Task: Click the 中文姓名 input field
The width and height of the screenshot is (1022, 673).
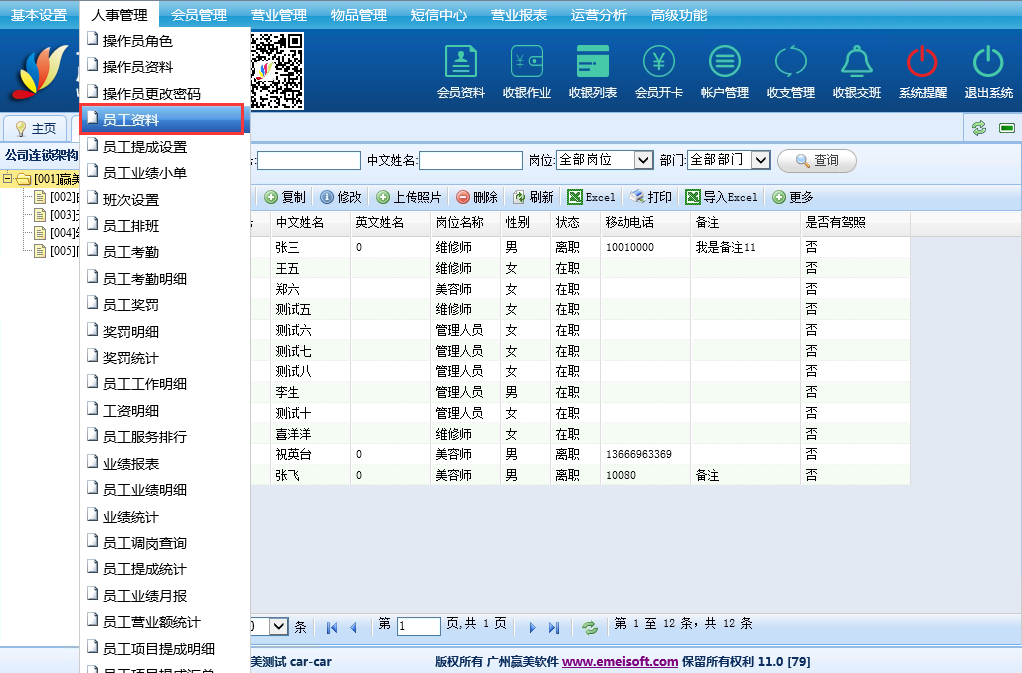Action: coord(470,160)
